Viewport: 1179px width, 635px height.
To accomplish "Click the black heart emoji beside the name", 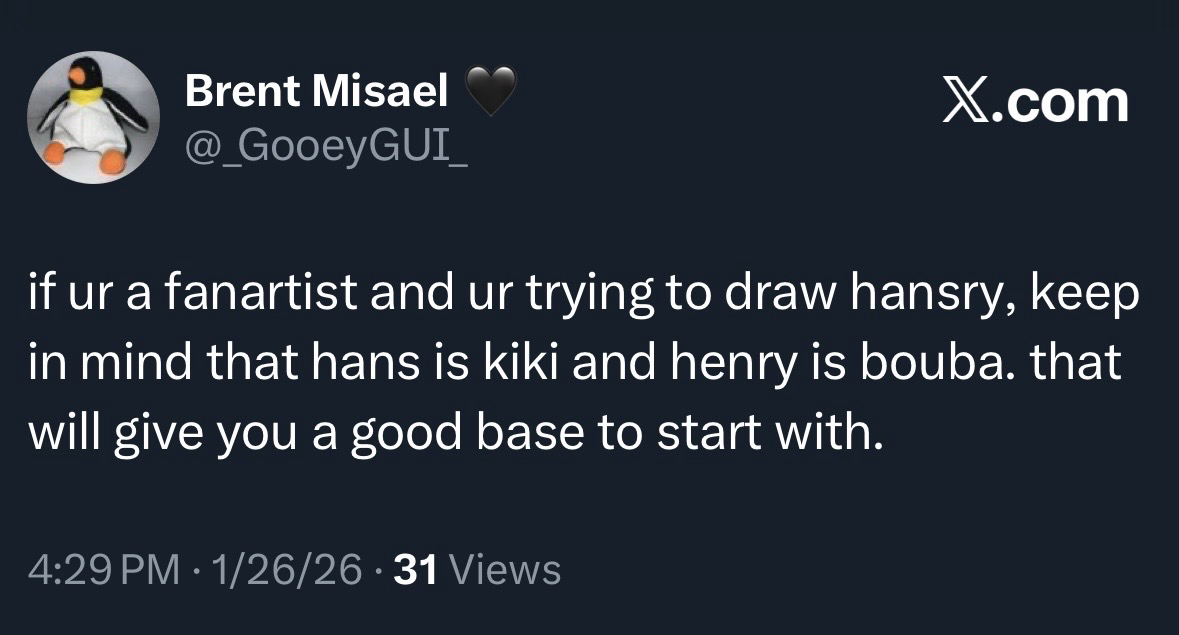I will [x=492, y=93].
